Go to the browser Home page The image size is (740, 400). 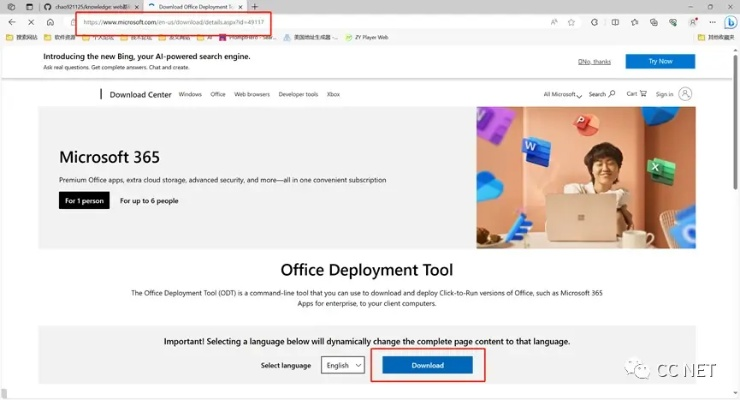(50, 22)
